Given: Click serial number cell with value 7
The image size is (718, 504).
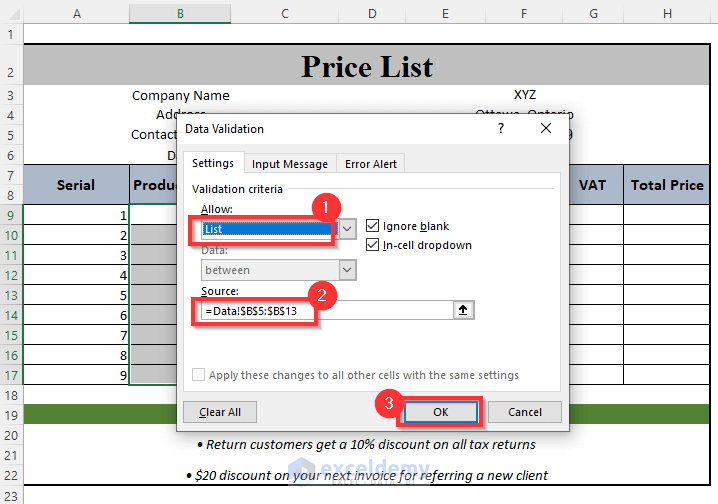Looking at the screenshot, I should pos(76,335).
